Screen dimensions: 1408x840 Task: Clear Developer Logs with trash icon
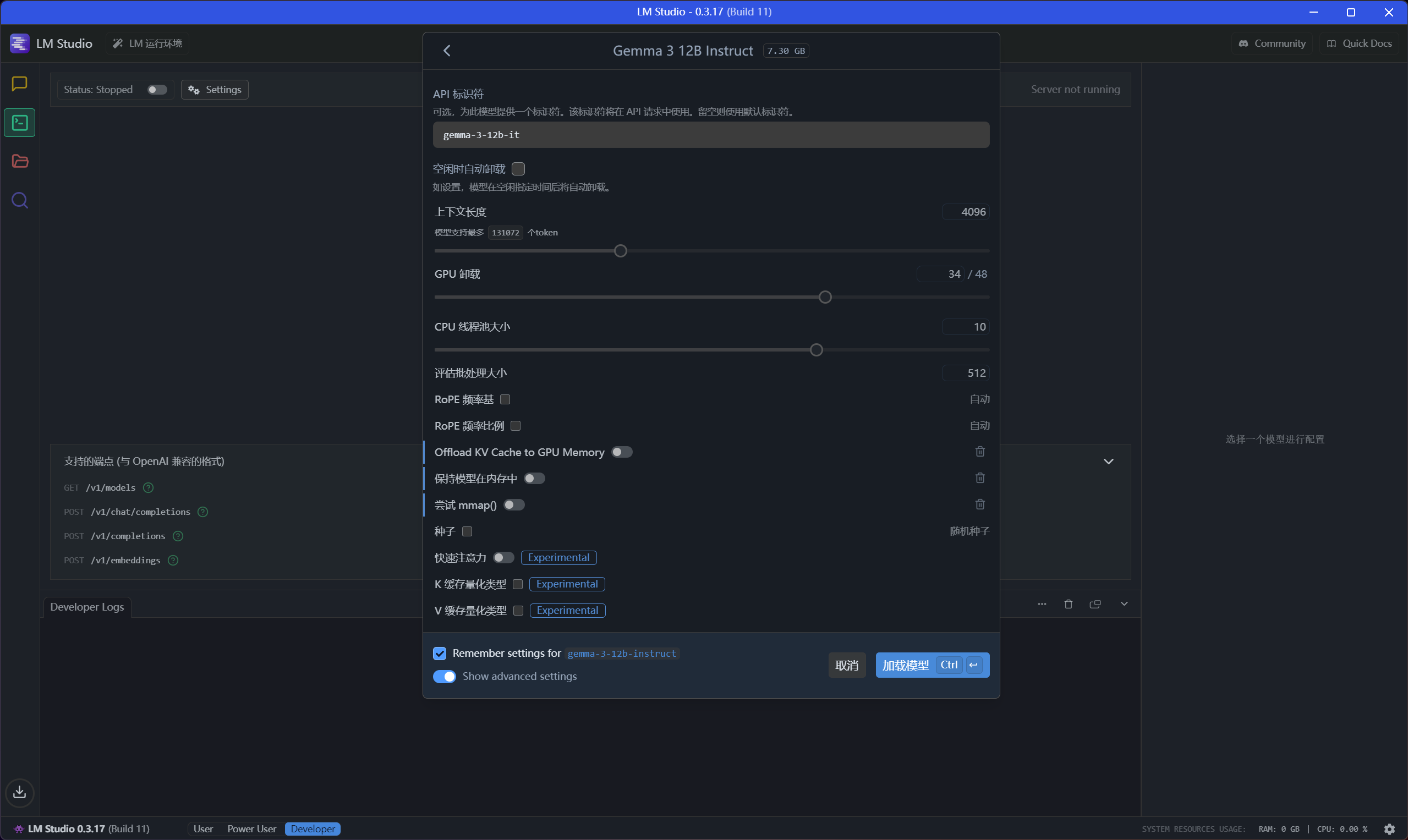pos(1069,604)
